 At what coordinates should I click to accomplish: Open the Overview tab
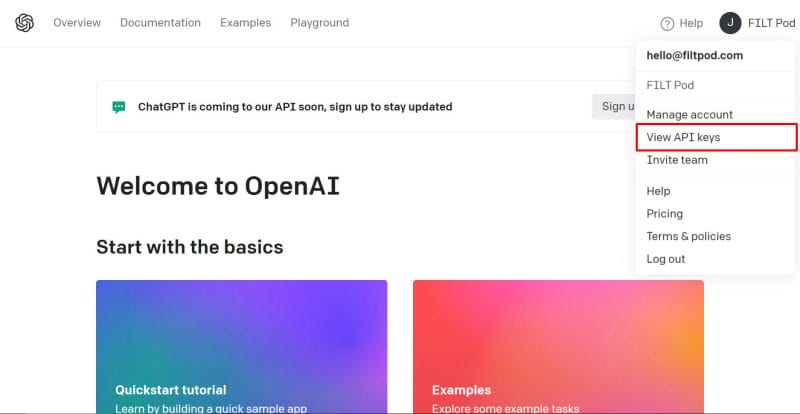tap(77, 23)
